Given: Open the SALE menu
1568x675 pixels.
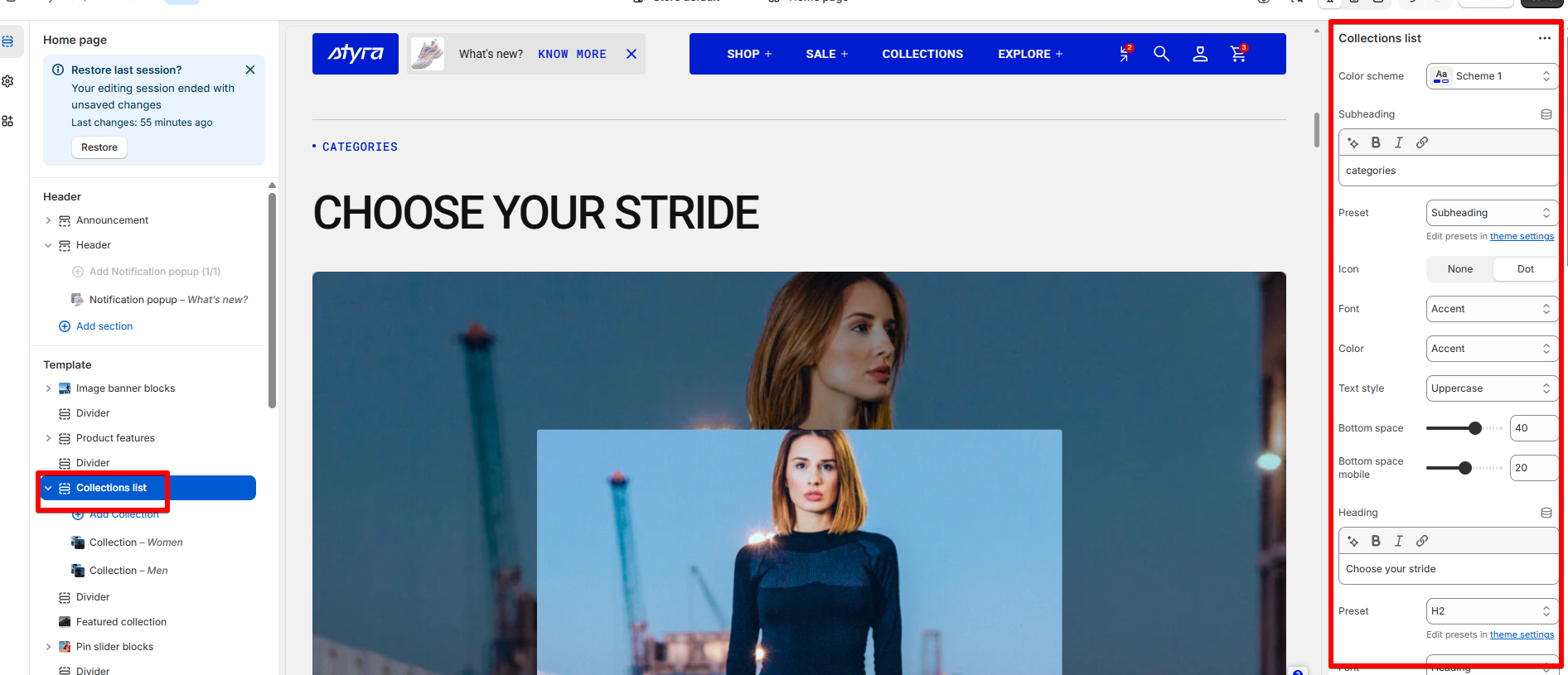Looking at the screenshot, I should click(x=827, y=54).
